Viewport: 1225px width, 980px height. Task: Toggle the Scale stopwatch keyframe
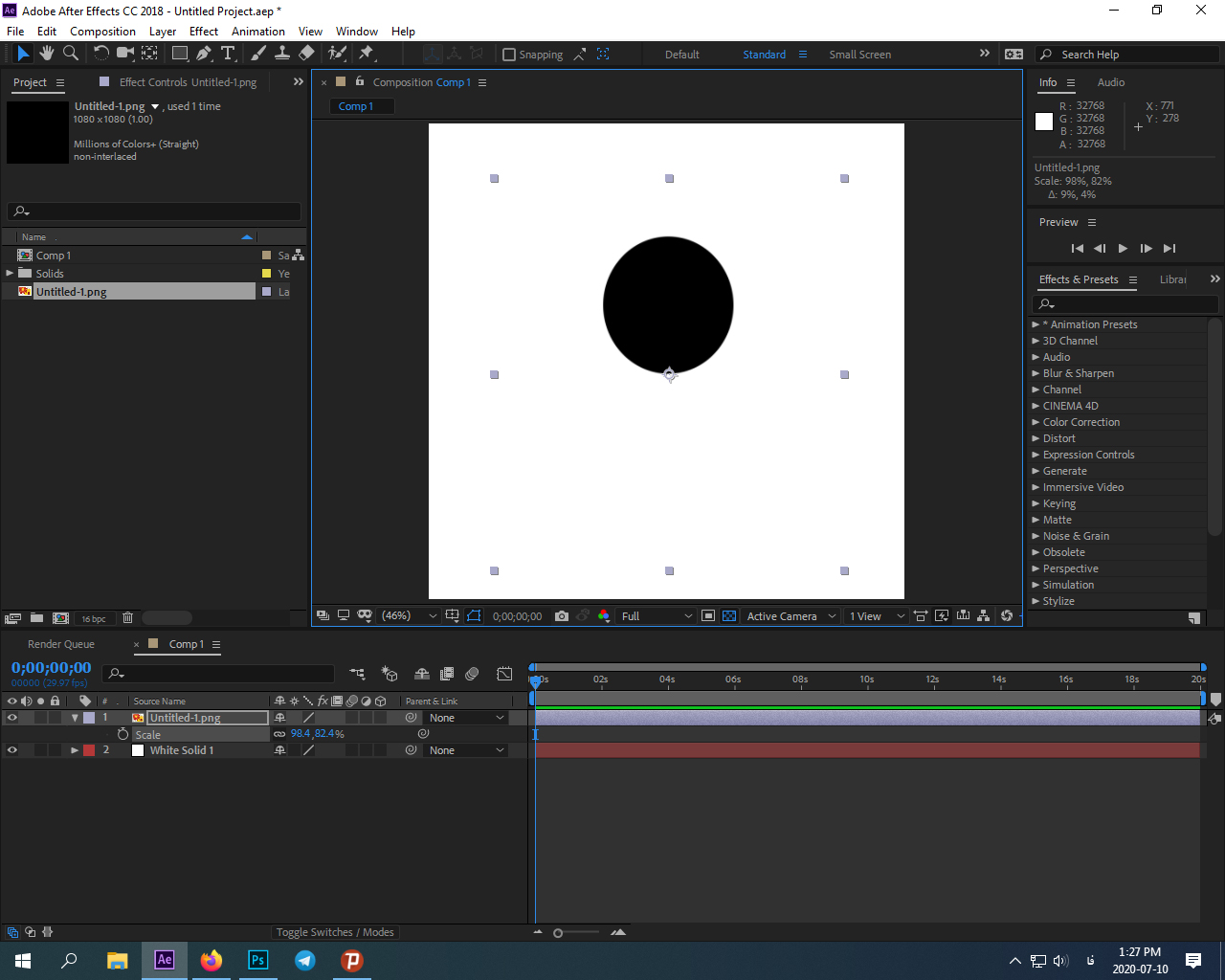coord(122,734)
